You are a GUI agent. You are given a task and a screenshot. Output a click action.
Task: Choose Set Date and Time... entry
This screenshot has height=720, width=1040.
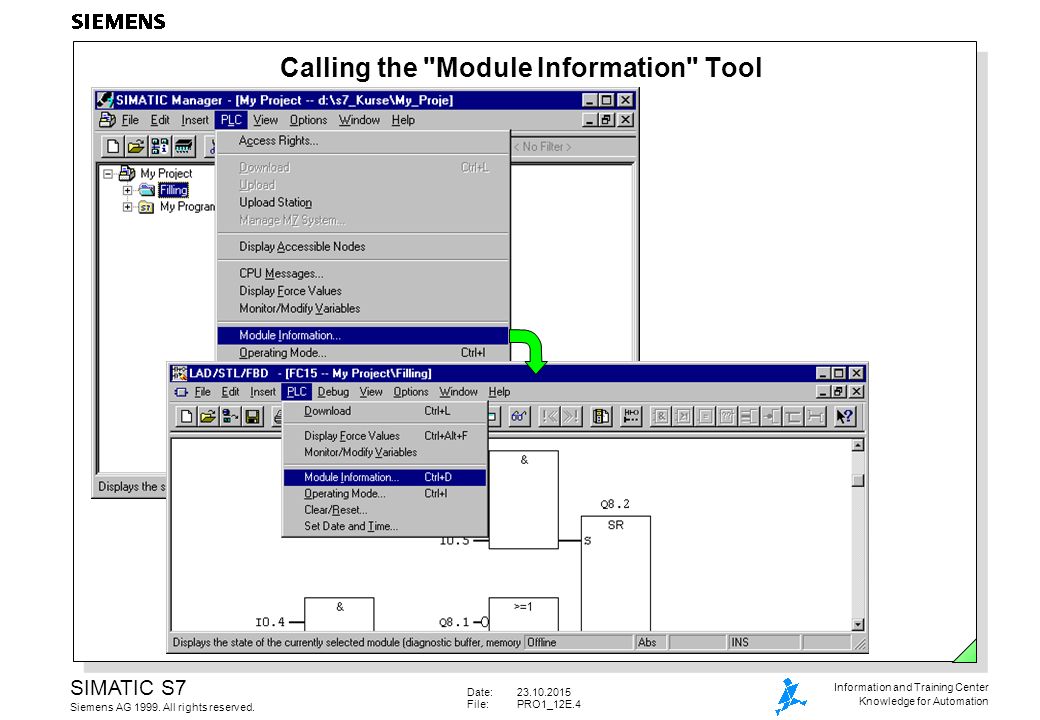tap(385, 526)
